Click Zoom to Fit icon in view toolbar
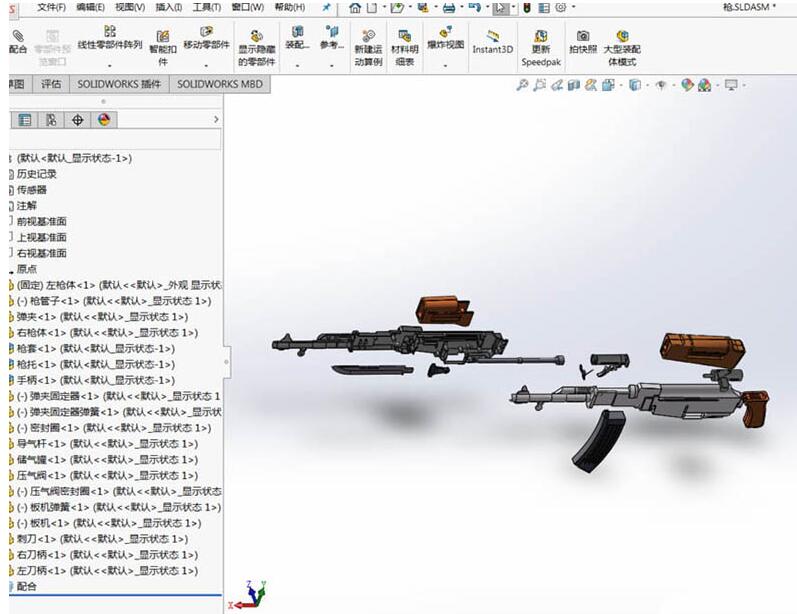The width and height of the screenshot is (797, 614). click(522, 85)
